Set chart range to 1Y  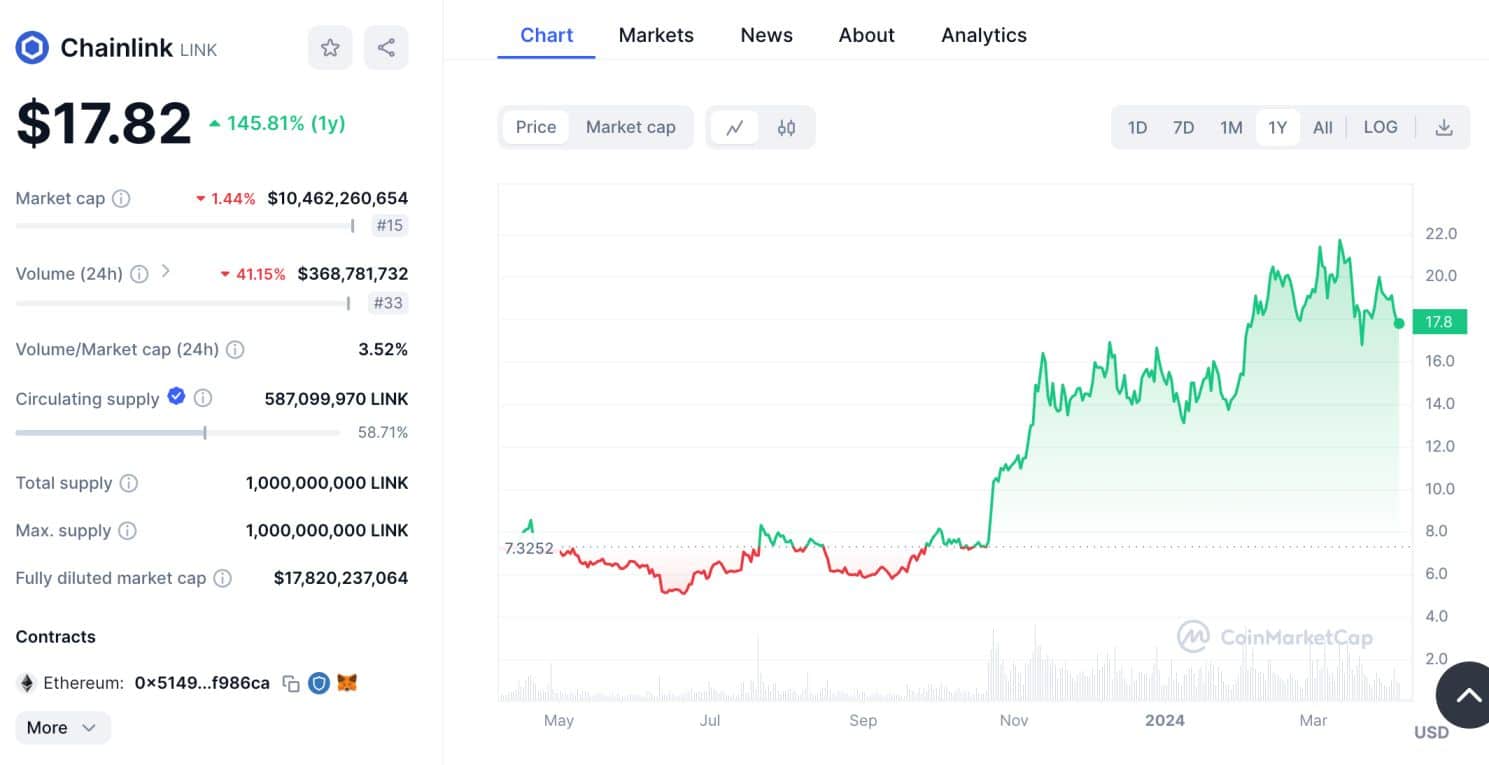pyautogui.click(x=1277, y=127)
